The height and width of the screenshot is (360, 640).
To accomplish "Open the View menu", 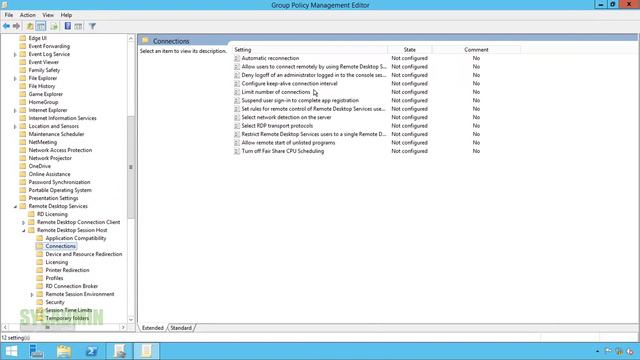I will (48, 15).
